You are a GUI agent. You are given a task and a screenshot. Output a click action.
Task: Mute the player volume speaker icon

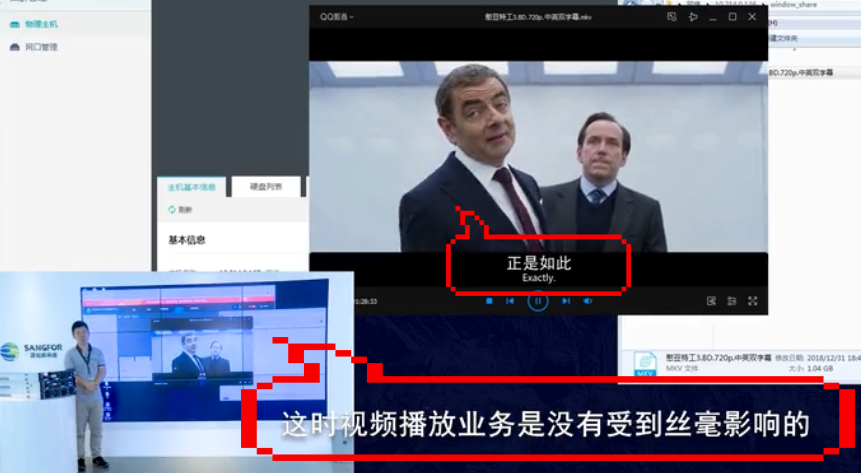tap(588, 301)
